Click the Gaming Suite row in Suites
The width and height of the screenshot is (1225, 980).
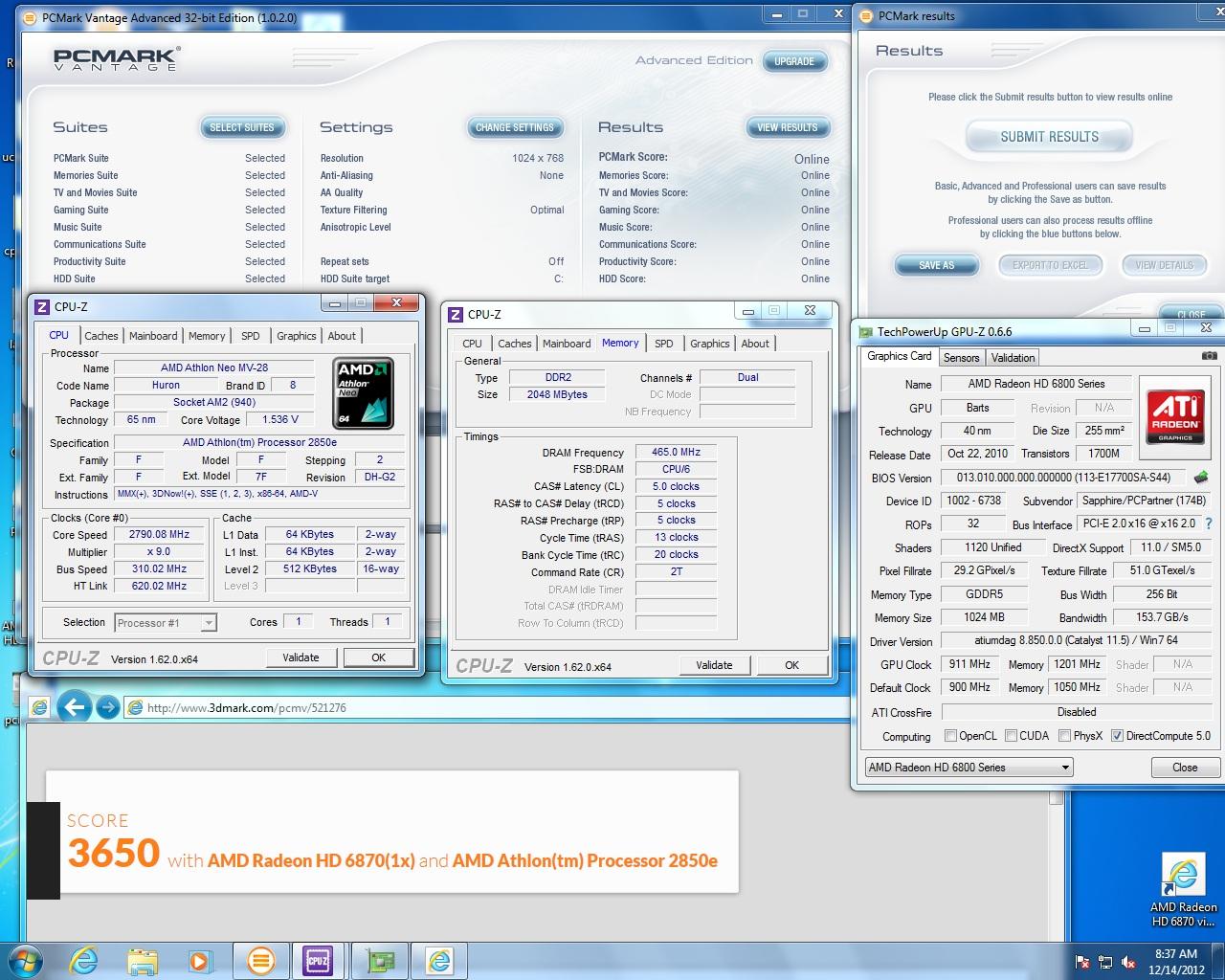click(169, 210)
